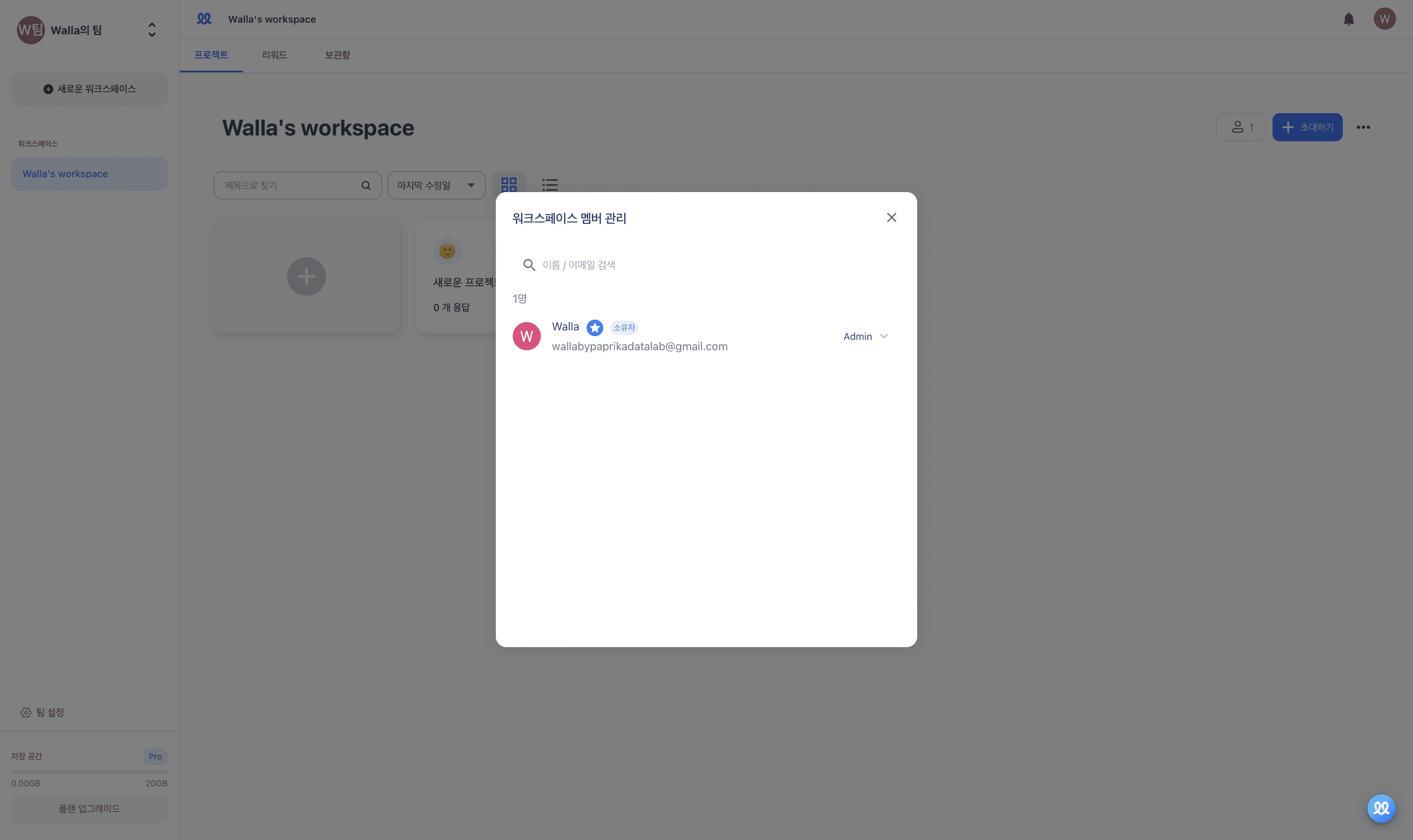Click the 새로운 워크스페이스 button
Screen dimensions: 1413x840
click(x=89, y=89)
